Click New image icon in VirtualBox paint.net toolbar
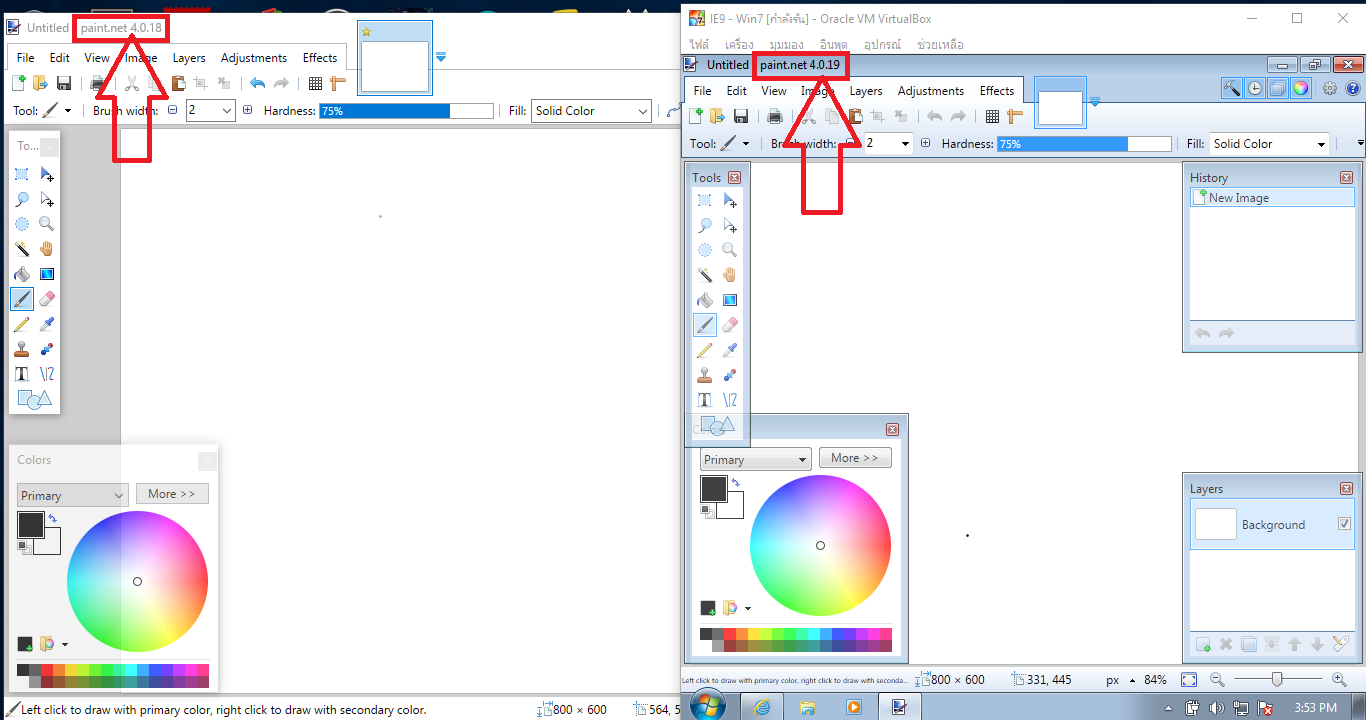 697,116
